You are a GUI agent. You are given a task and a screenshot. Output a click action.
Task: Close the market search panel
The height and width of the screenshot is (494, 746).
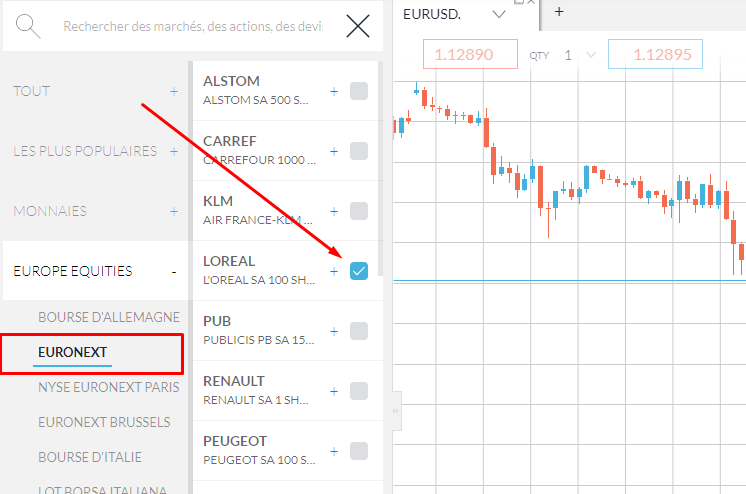357,27
